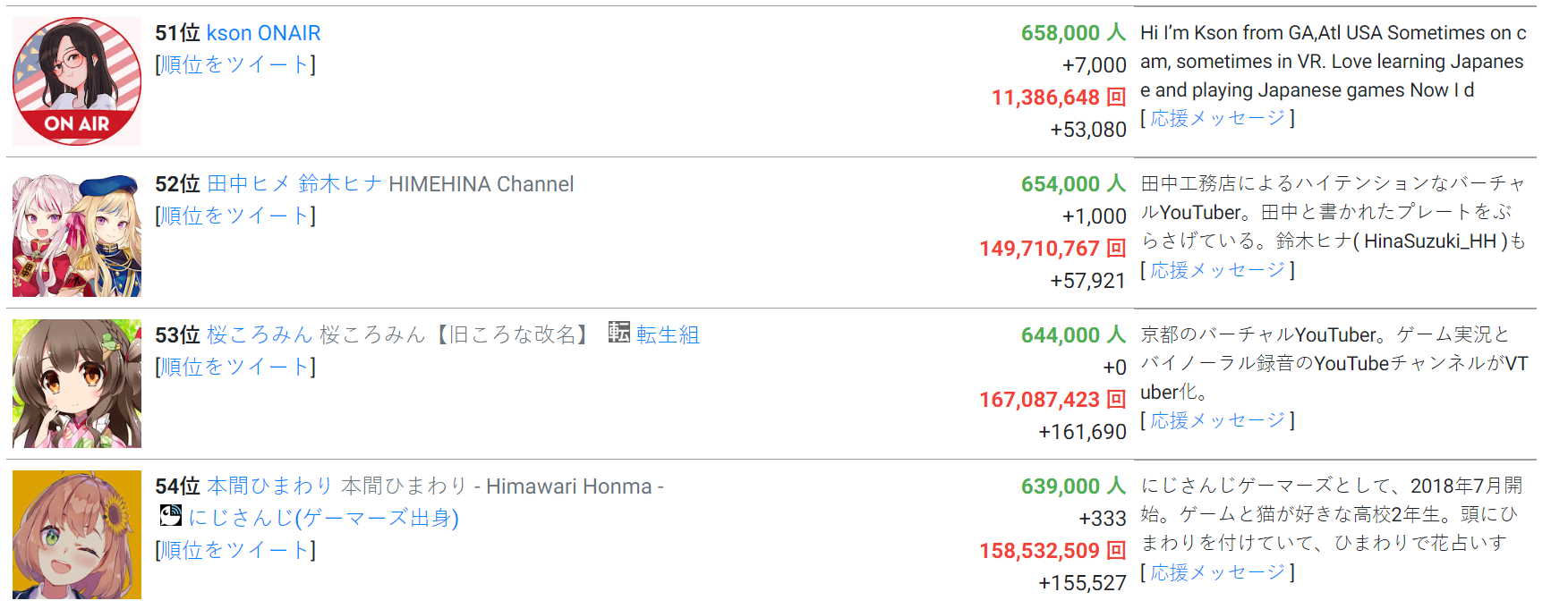Tweet the rank for HIMEHINA Channel
Image resolution: width=1568 pixels, height=609 pixels.
click(x=235, y=216)
